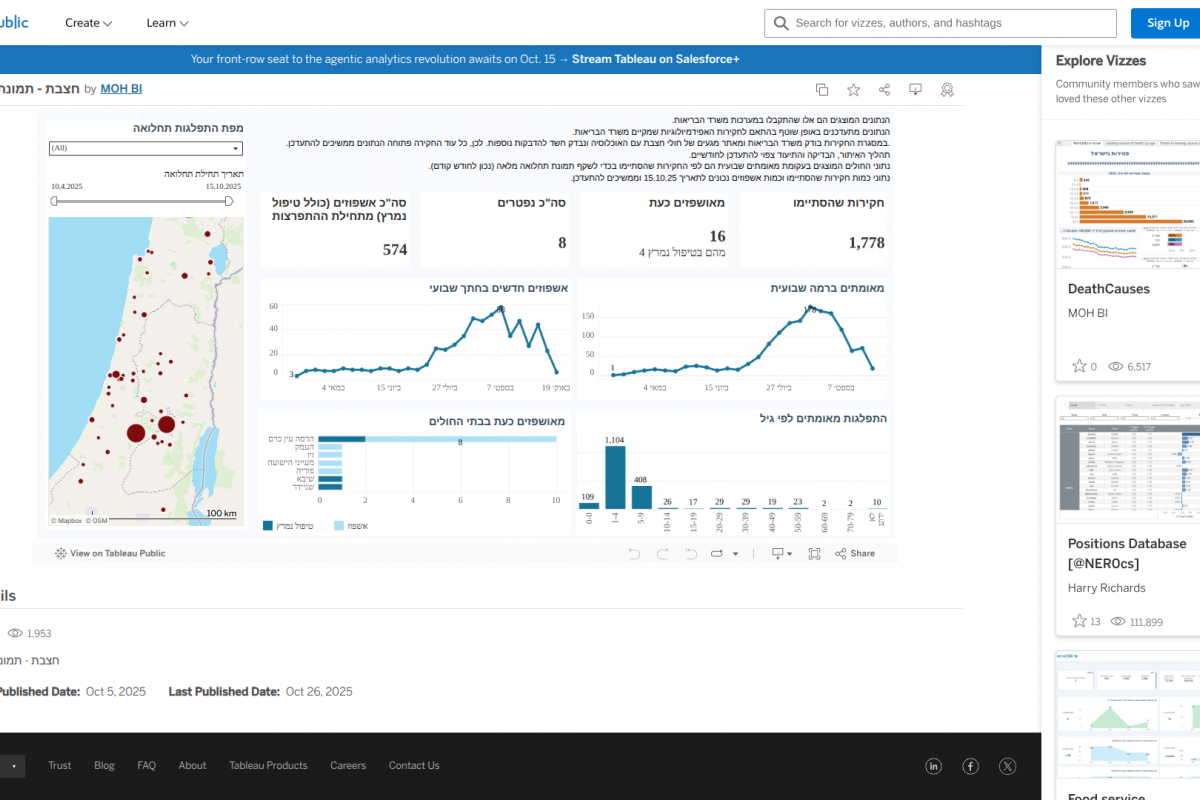Image resolution: width=1200 pixels, height=800 pixels.
Task: Open the download dropdown in the viz toolbar
Action: click(781, 553)
